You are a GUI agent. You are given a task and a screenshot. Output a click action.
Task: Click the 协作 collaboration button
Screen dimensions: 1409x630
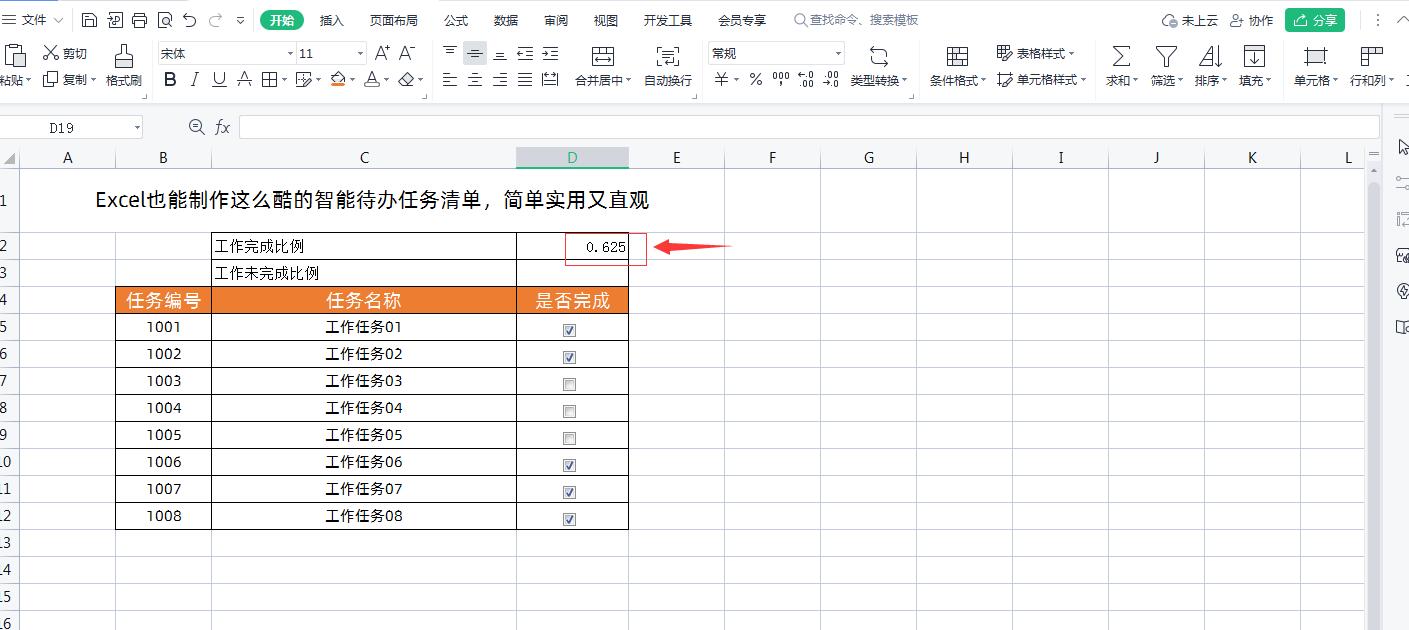pyautogui.click(x=1251, y=19)
